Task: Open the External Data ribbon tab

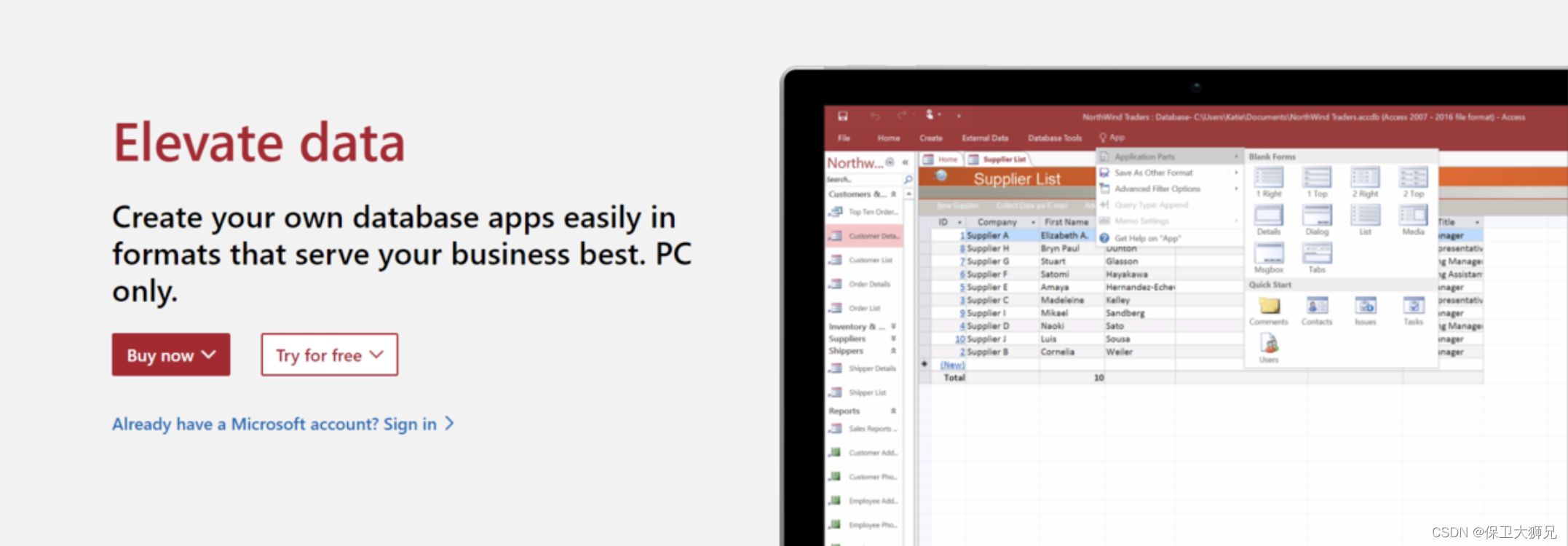Action: point(985,138)
